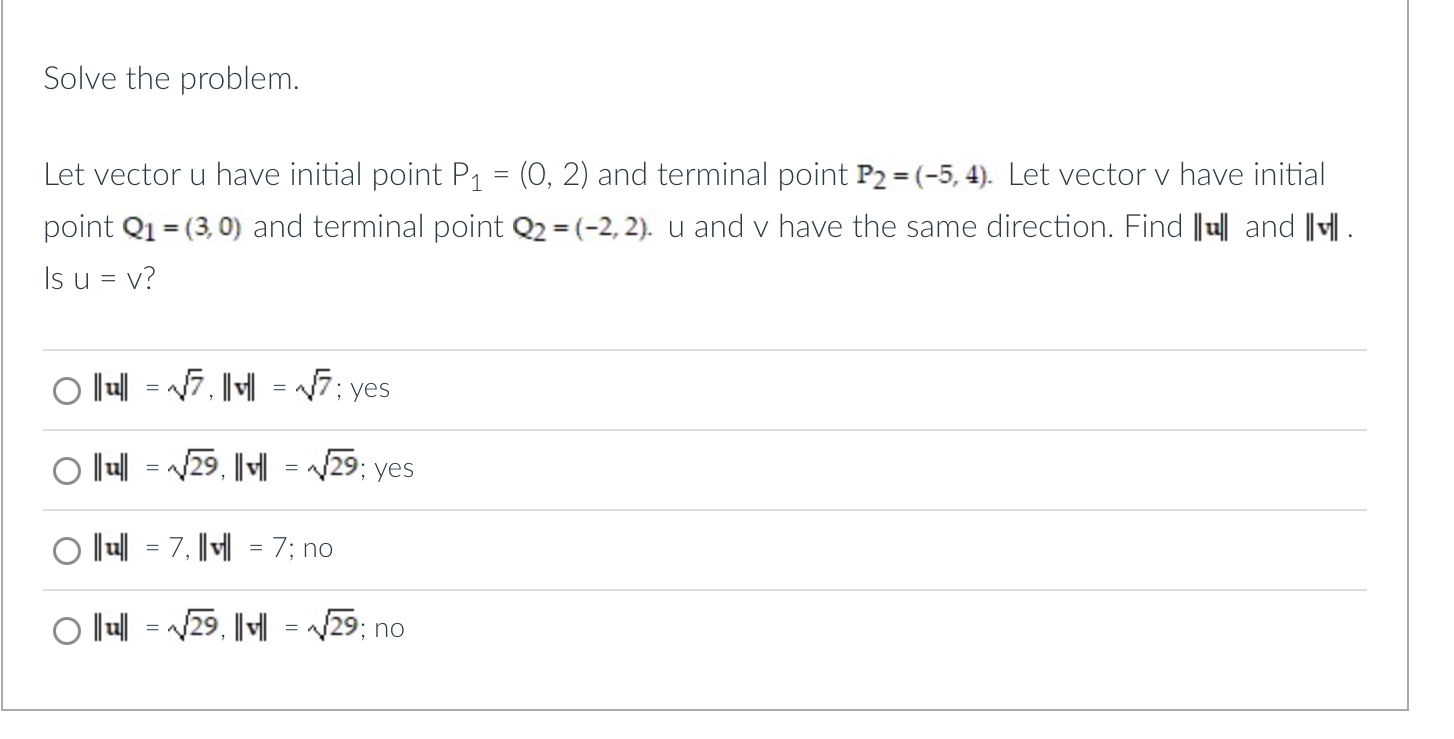The image size is (1454, 739).
Task: Click the radio button of the last option
Action: point(66,630)
